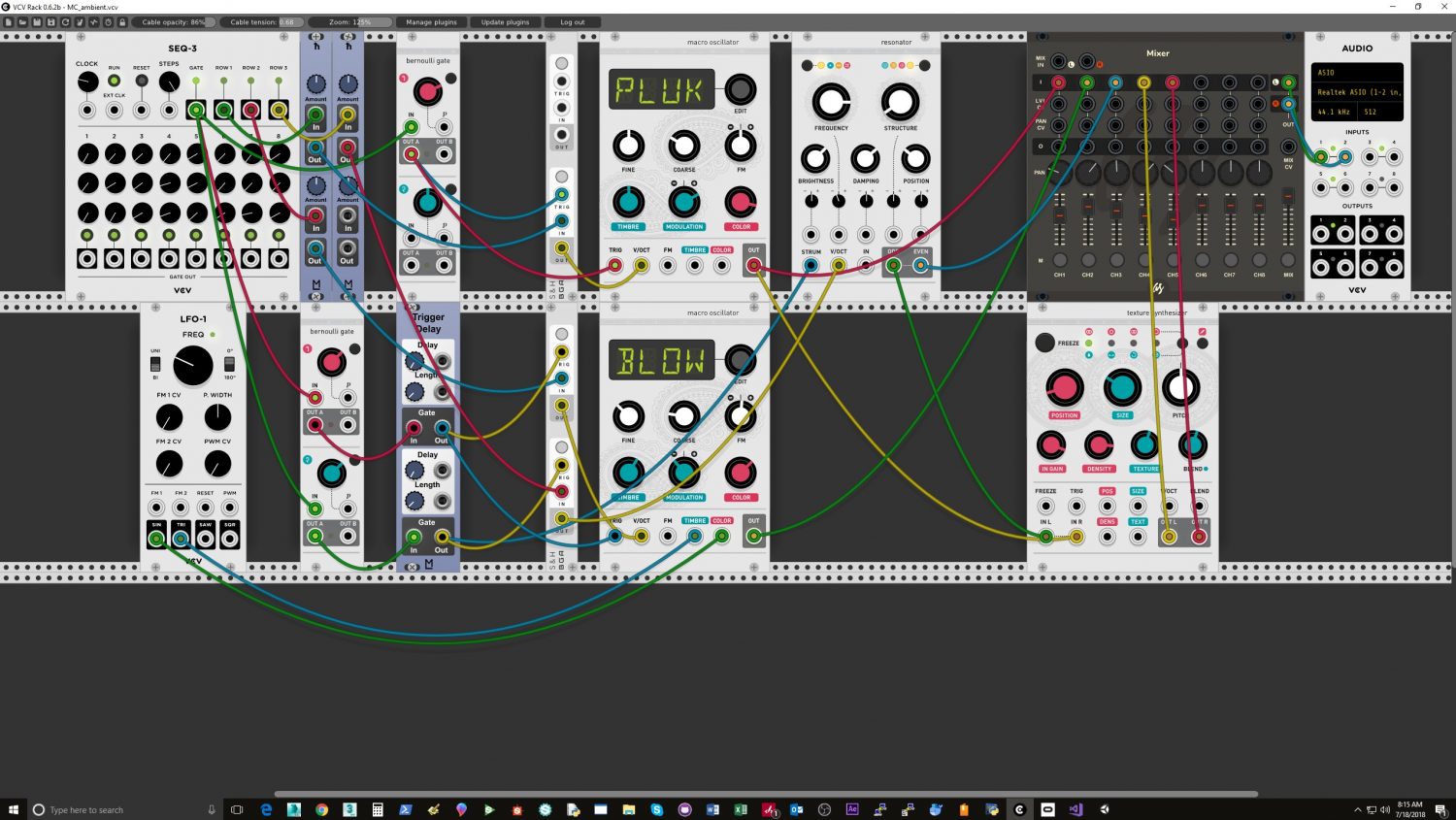
Task: Create a new patch with the toolbar icon
Action: 9,22
